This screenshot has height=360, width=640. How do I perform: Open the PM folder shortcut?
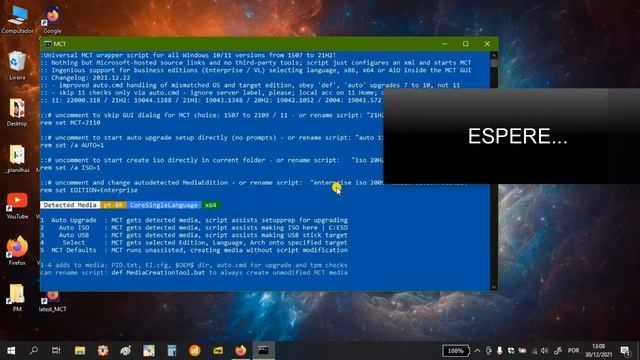[17, 298]
